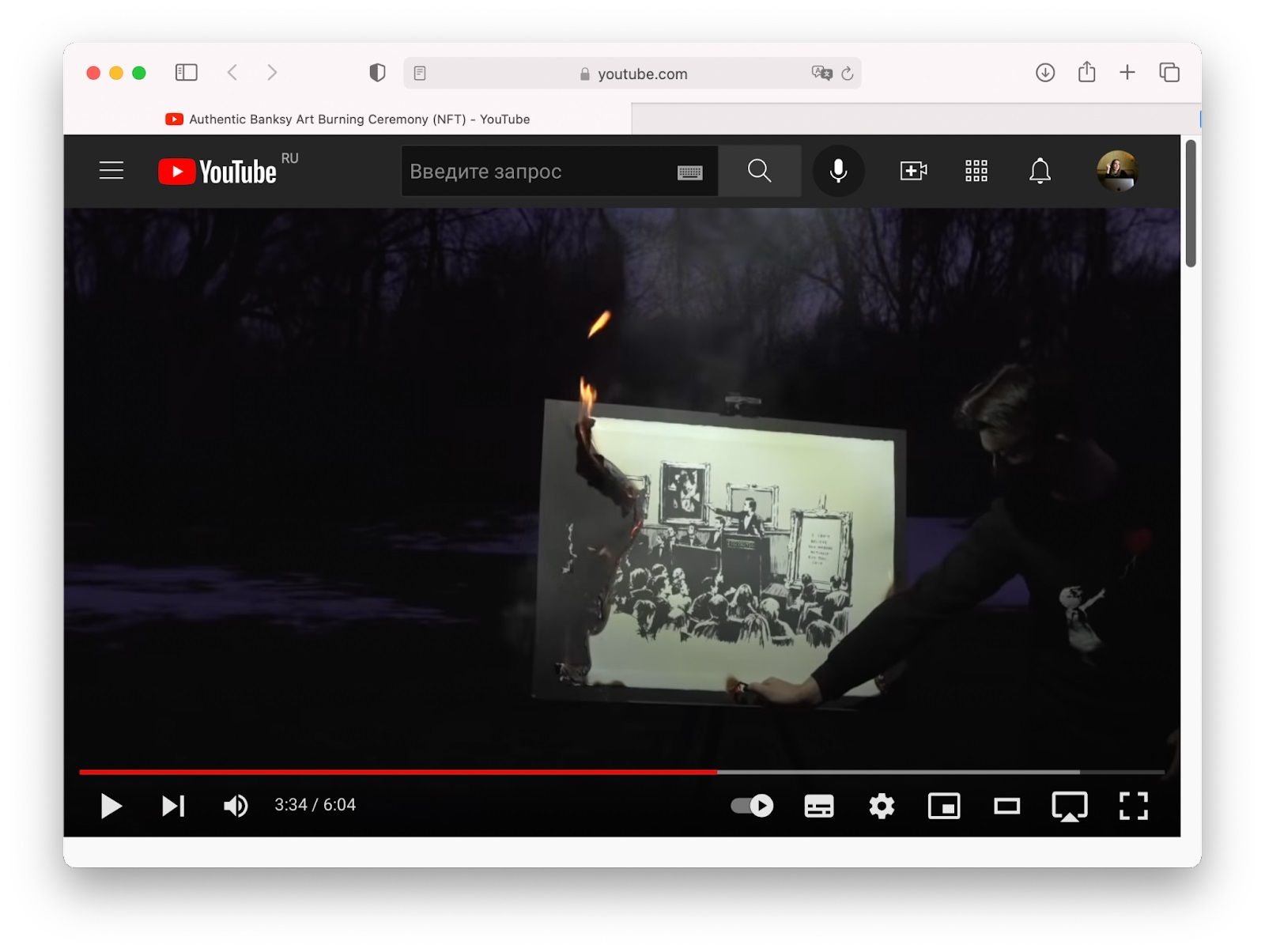Toggle the autoplay switch
This screenshot has height=952, width=1265.
[x=752, y=806]
